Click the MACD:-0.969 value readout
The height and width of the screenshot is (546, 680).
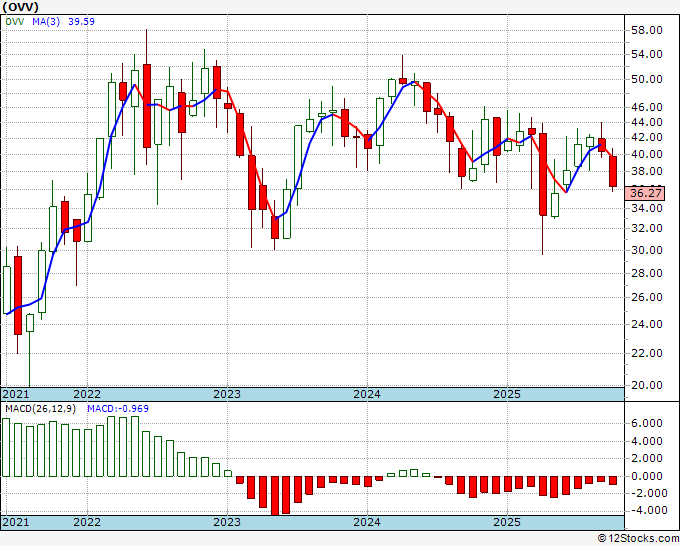pos(118,409)
